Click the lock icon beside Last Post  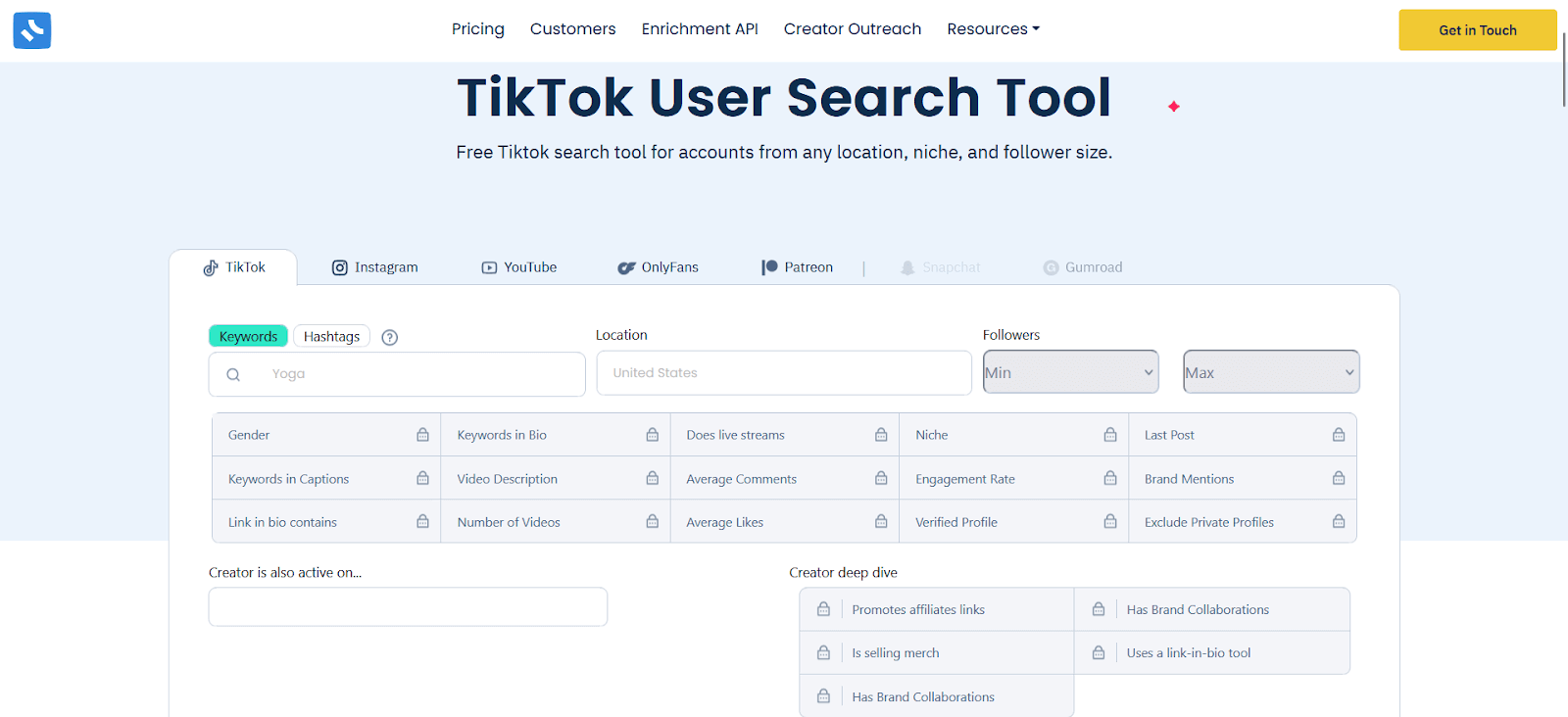click(x=1339, y=435)
